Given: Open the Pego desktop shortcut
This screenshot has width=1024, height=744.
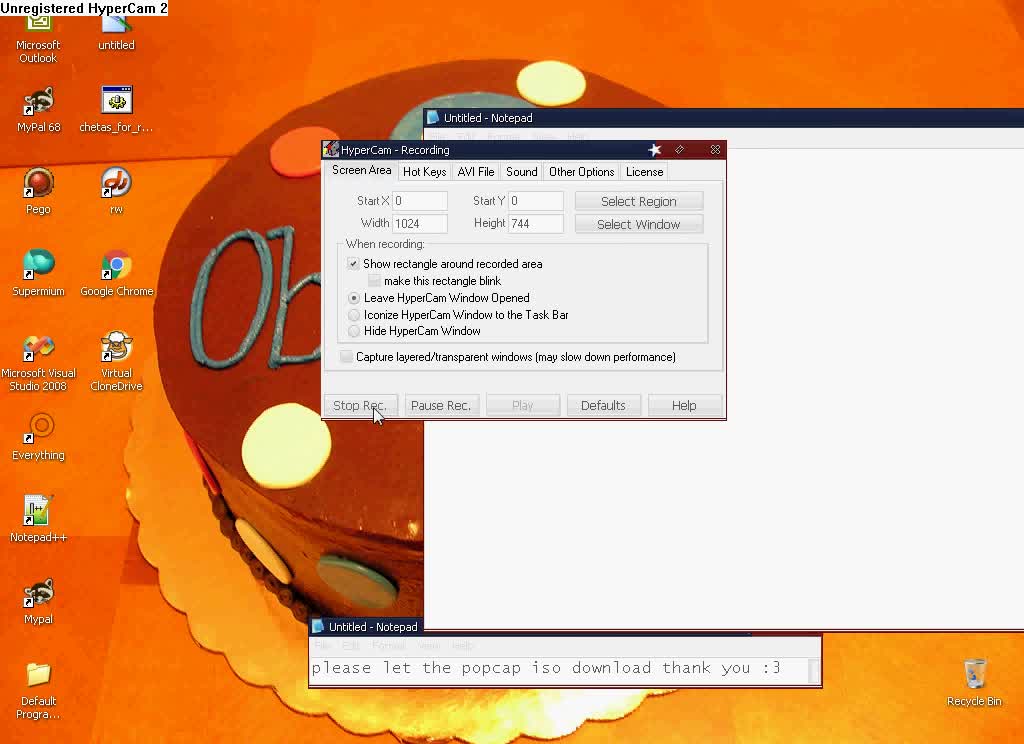Looking at the screenshot, I should click(x=39, y=191).
